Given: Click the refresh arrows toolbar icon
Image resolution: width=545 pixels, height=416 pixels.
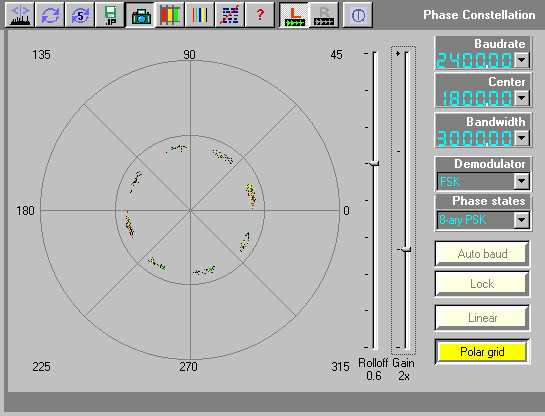Looking at the screenshot, I should coord(50,15).
